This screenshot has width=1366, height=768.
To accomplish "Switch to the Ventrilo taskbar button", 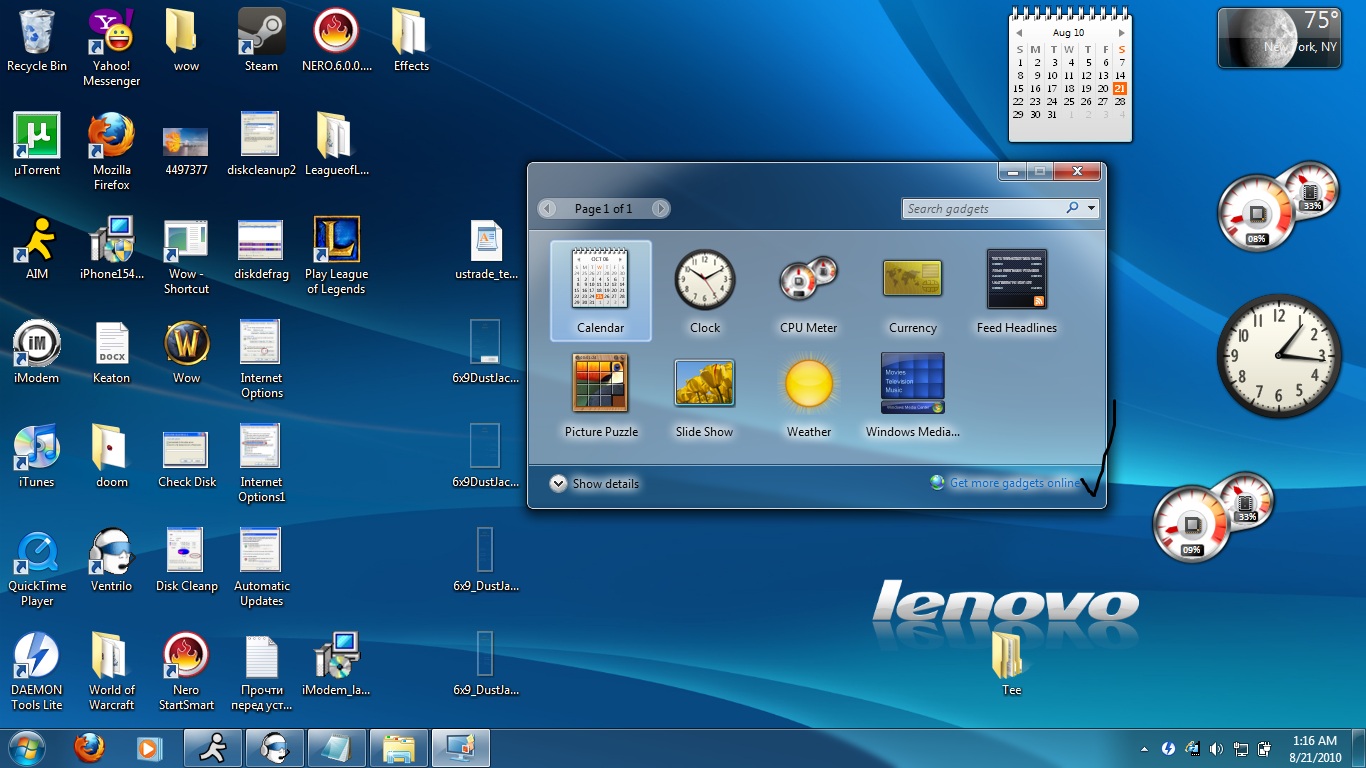I will point(275,748).
